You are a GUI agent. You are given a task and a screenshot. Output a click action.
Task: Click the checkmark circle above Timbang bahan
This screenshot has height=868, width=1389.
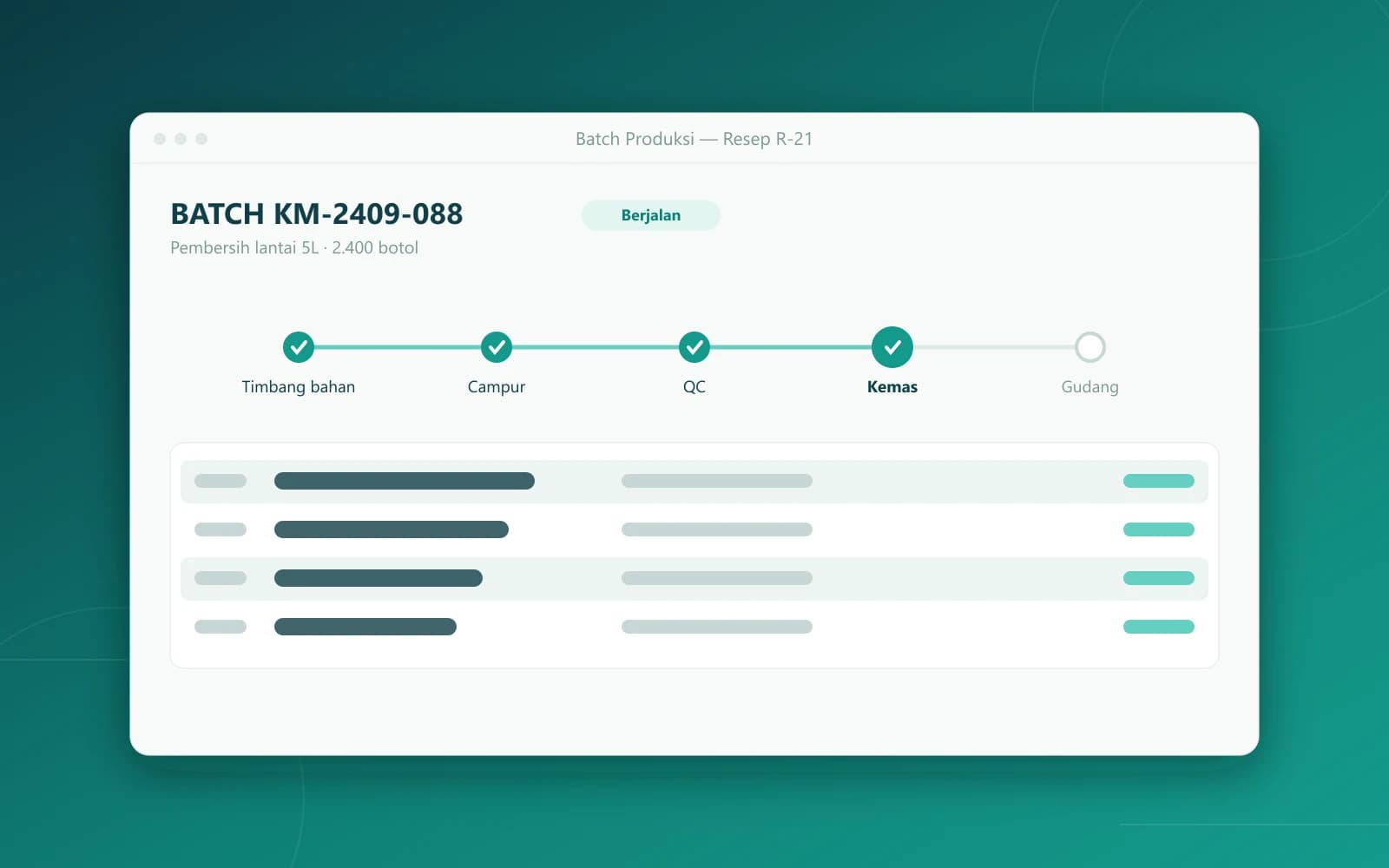[x=299, y=347]
